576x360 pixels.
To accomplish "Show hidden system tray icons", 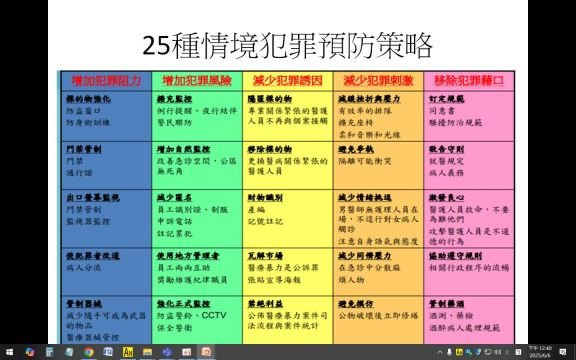I will tap(440, 352).
